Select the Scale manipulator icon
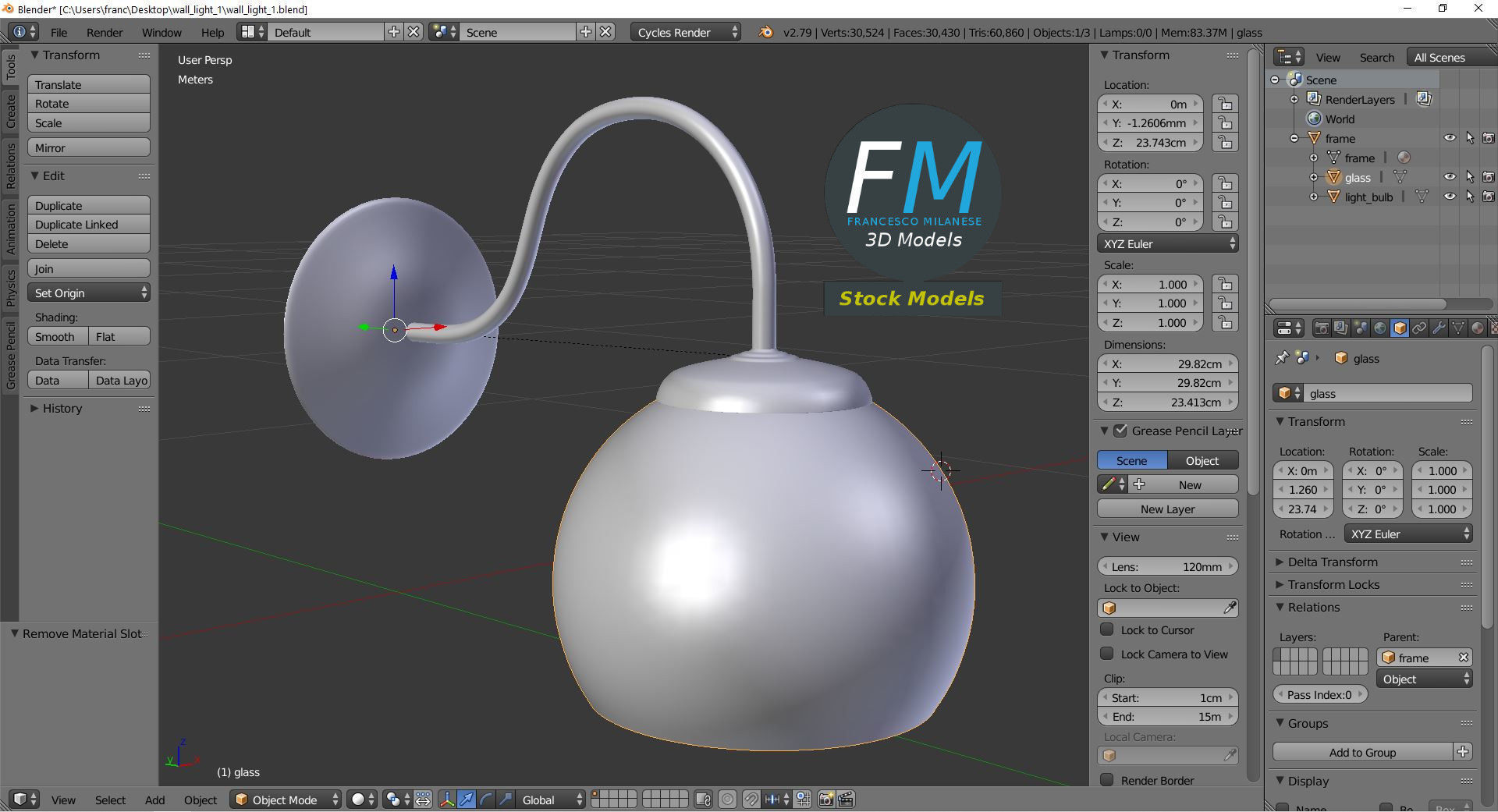 pyautogui.click(x=505, y=800)
